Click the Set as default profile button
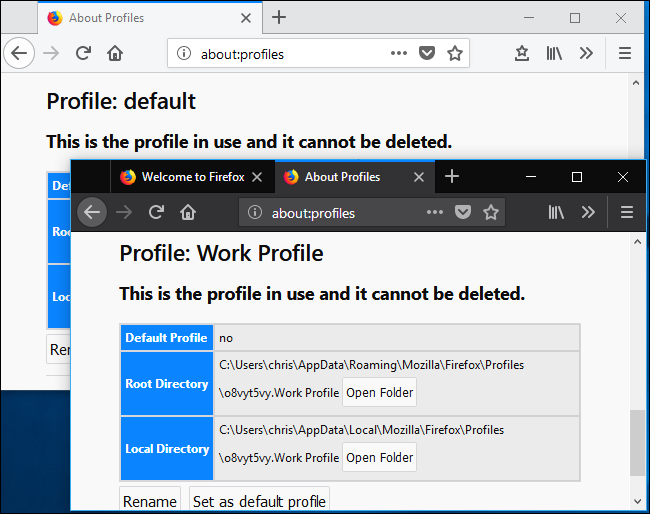The width and height of the screenshot is (650, 514). (x=258, y=501)
